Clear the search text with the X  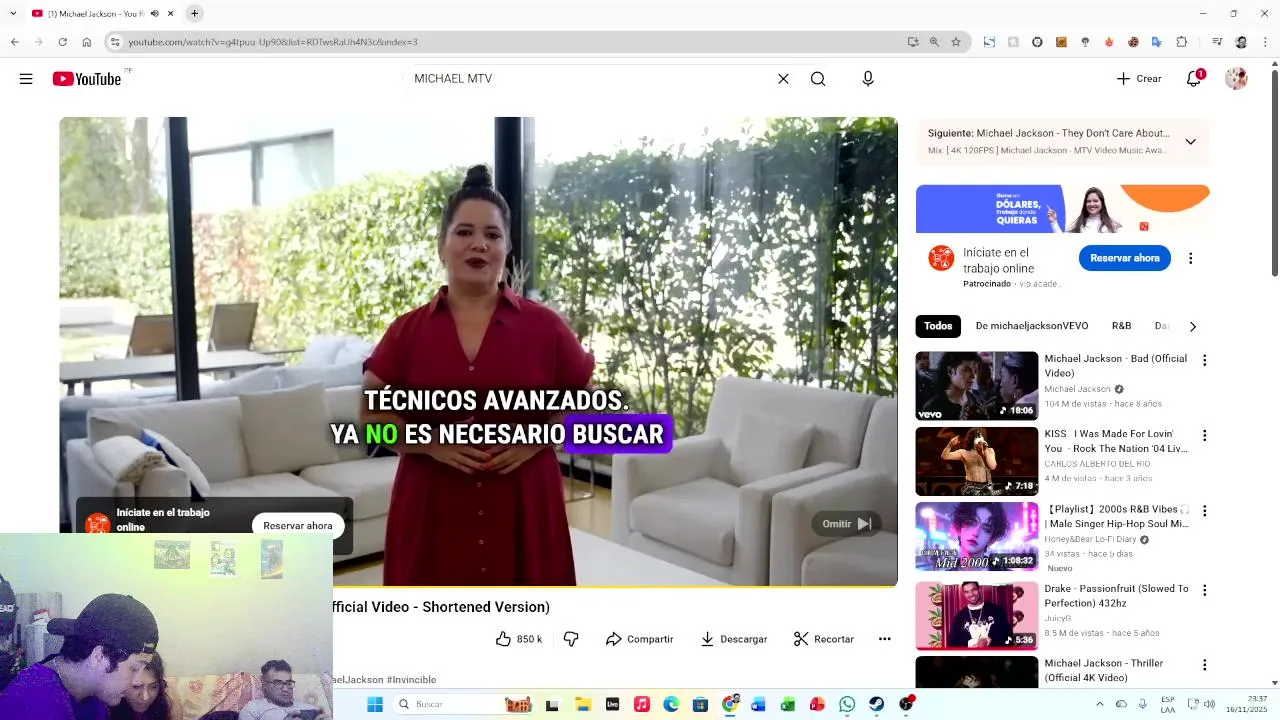(783, 79)
